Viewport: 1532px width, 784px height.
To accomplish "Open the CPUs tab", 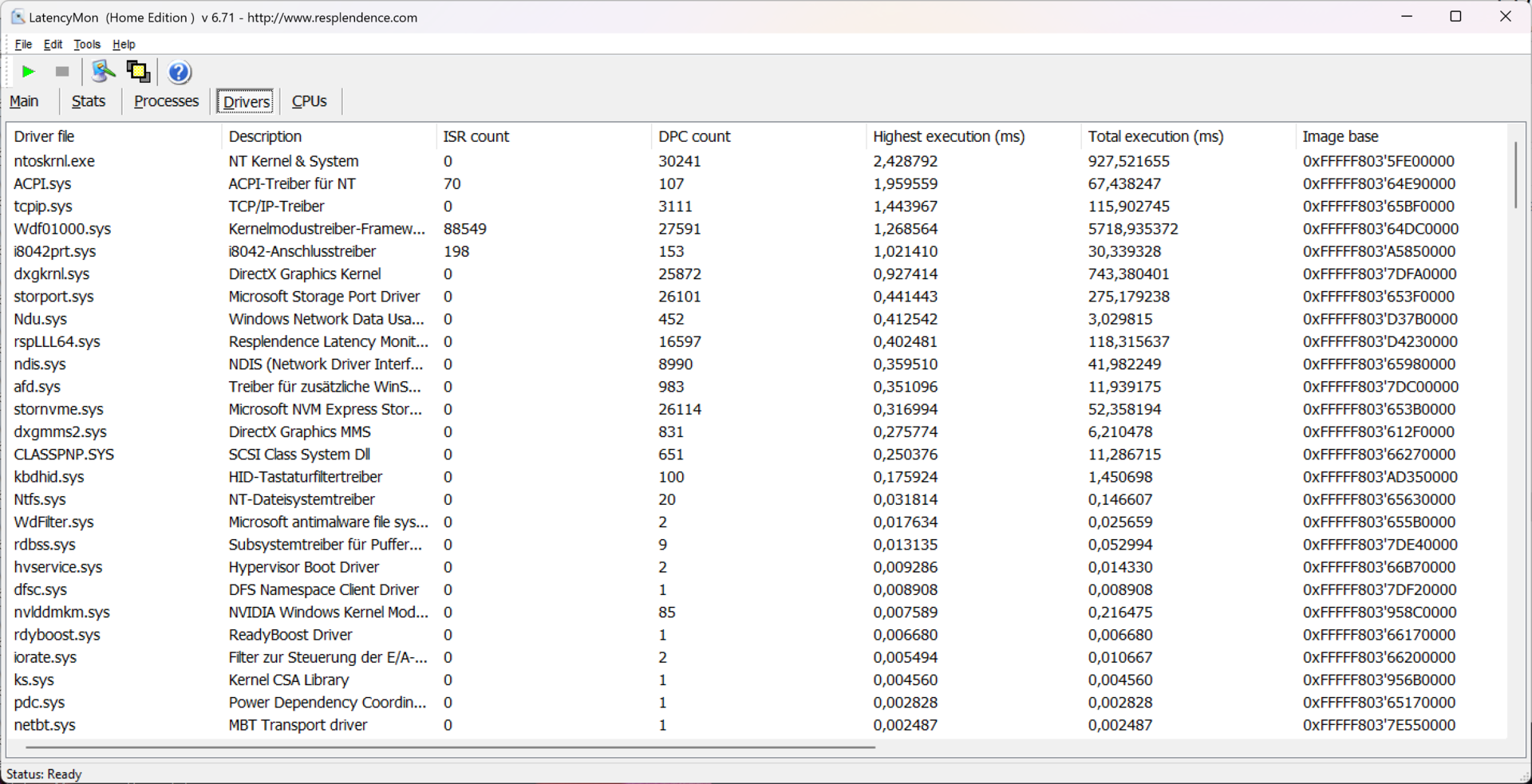I will pos(309,101).
